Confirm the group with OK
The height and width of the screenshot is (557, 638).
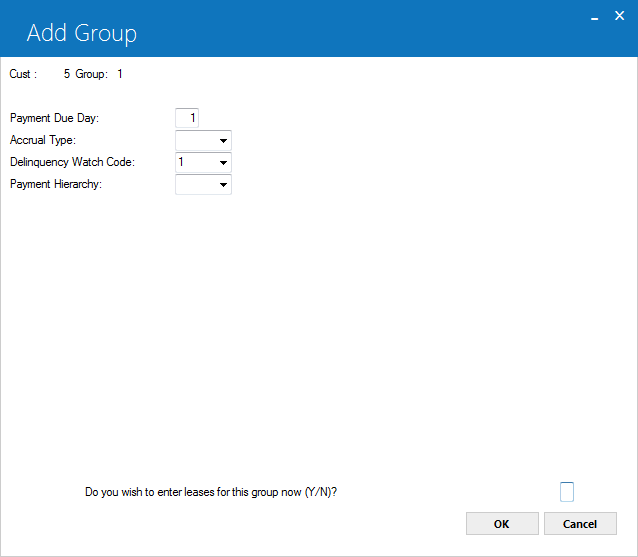[x=502, y=524]
